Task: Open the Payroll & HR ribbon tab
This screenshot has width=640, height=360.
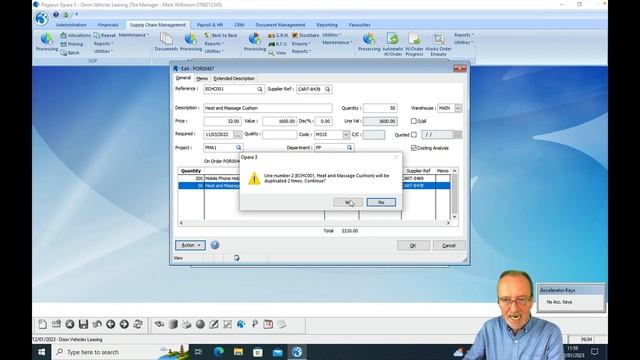Action: pos(210,25)
